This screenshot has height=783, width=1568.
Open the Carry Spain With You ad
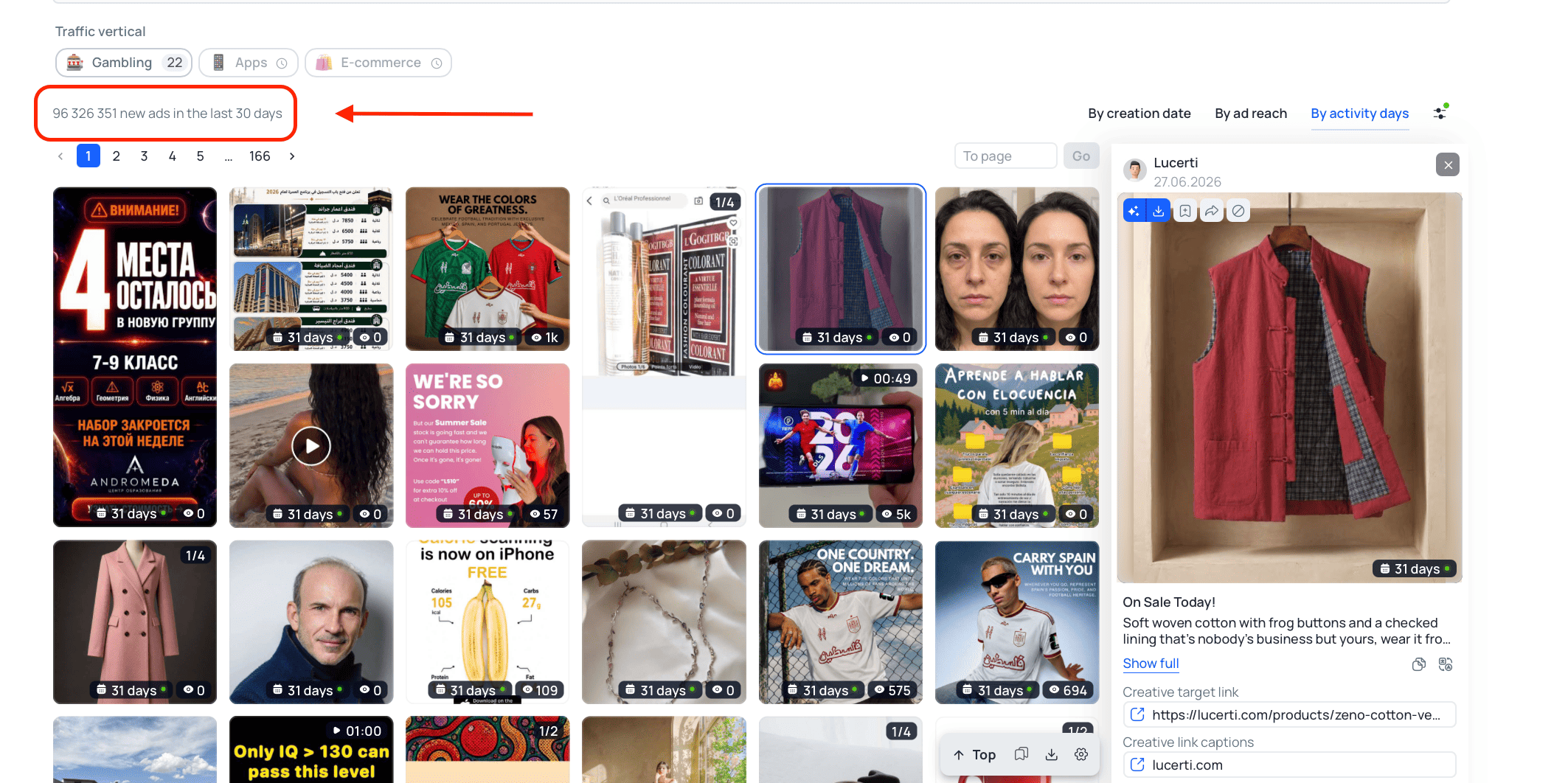[x=1017, y=622]
